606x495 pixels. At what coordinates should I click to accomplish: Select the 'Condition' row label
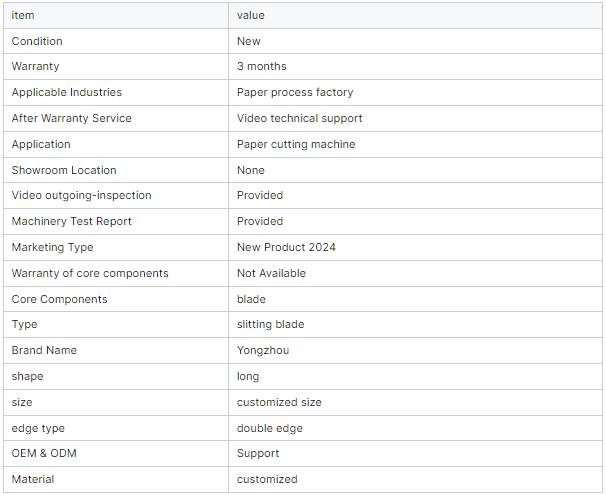click(x=37, y=41)
